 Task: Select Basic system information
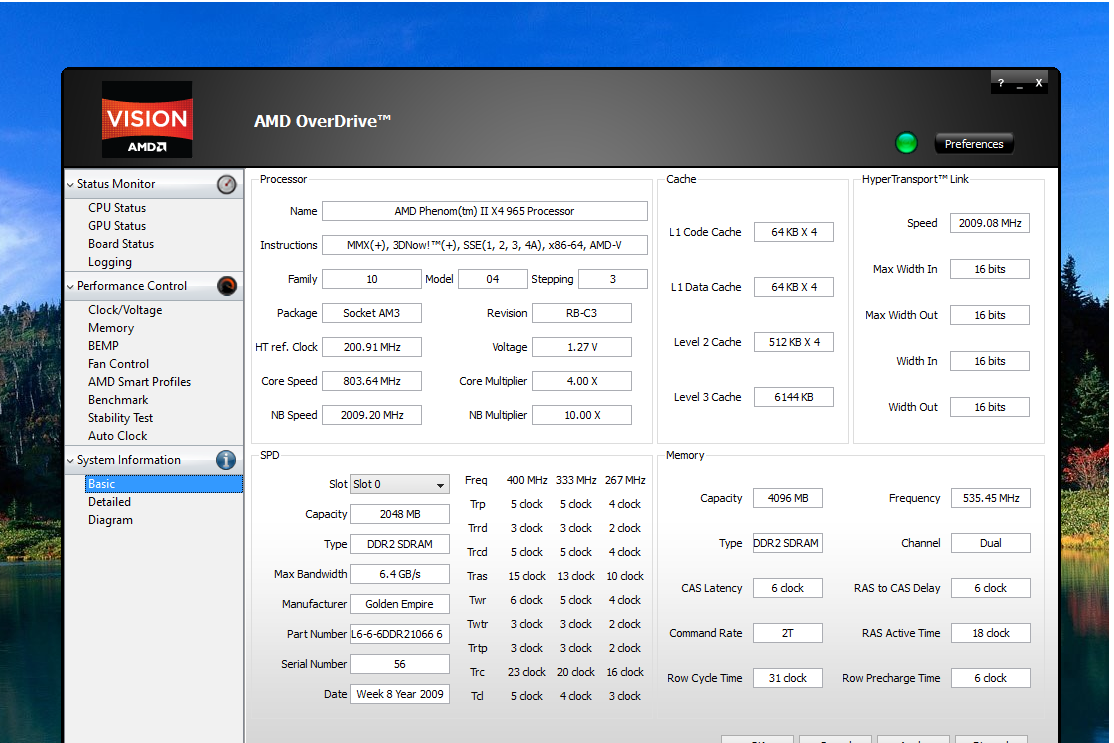[x=164, y=484]
